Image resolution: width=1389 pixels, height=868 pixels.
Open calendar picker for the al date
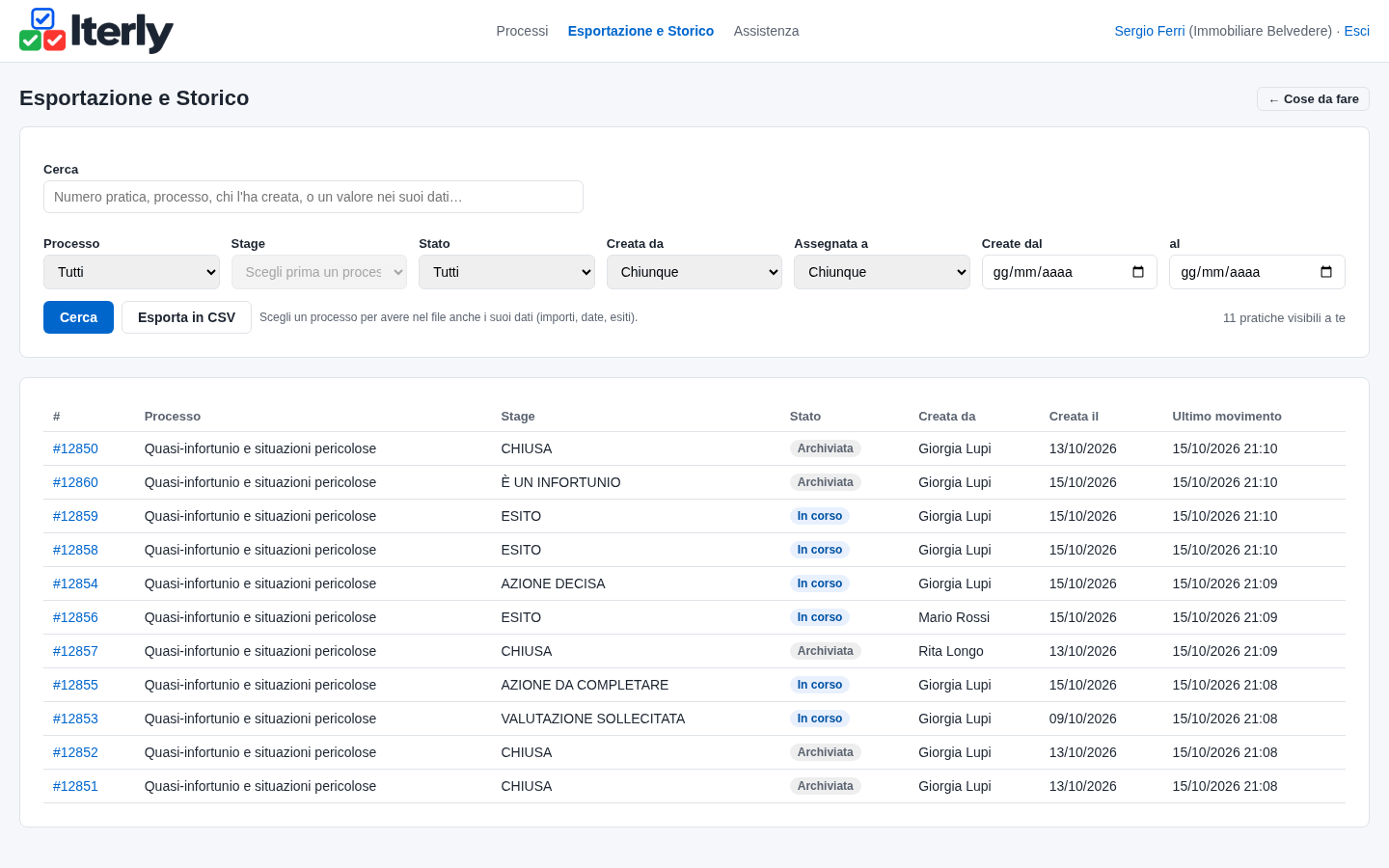coord(1326,272)
